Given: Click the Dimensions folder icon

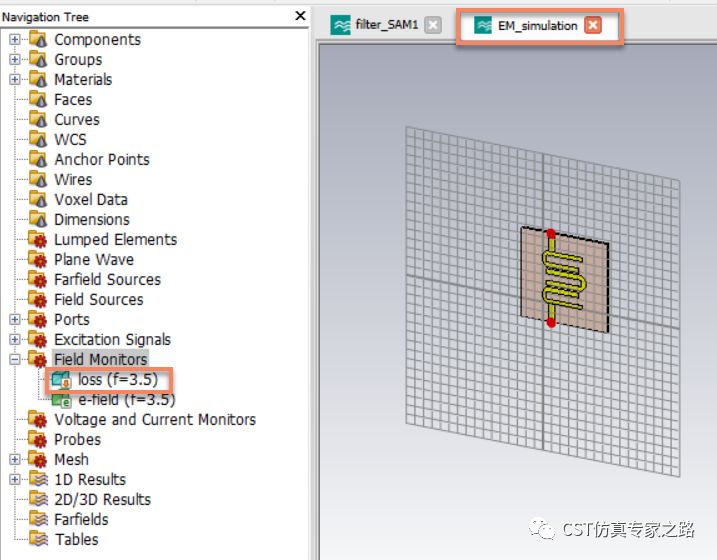Looking at the screenshot, I should click(38, 219).
